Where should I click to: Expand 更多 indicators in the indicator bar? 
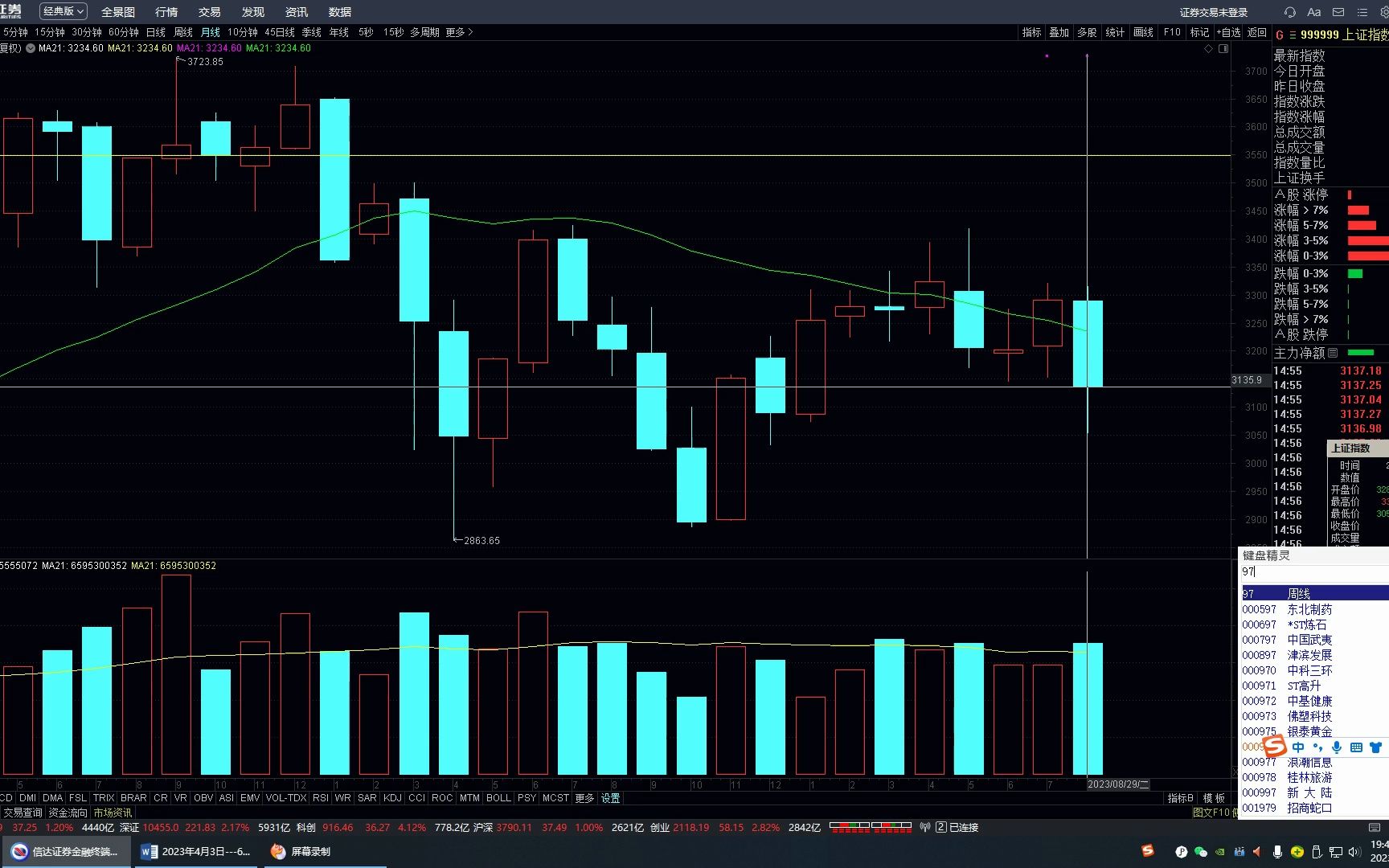[x=584, y=798]
